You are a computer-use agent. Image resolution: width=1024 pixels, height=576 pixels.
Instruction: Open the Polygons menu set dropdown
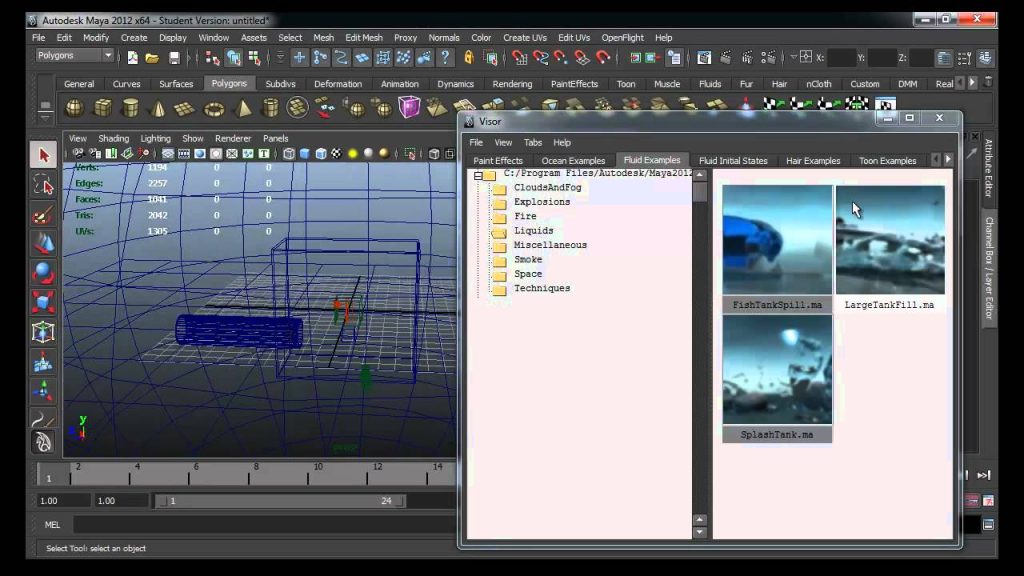tap(75, 56)
